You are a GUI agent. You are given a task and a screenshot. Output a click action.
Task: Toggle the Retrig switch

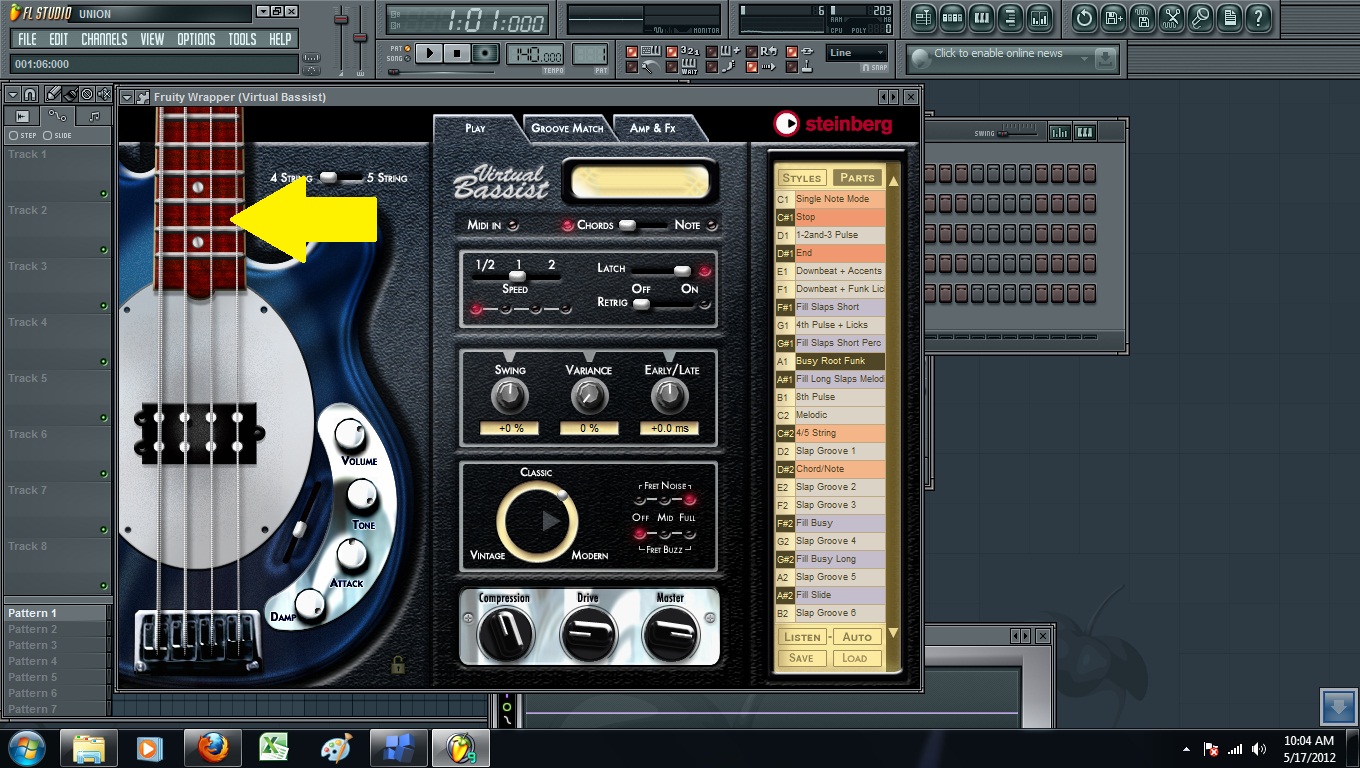click(x=661, y=303)
